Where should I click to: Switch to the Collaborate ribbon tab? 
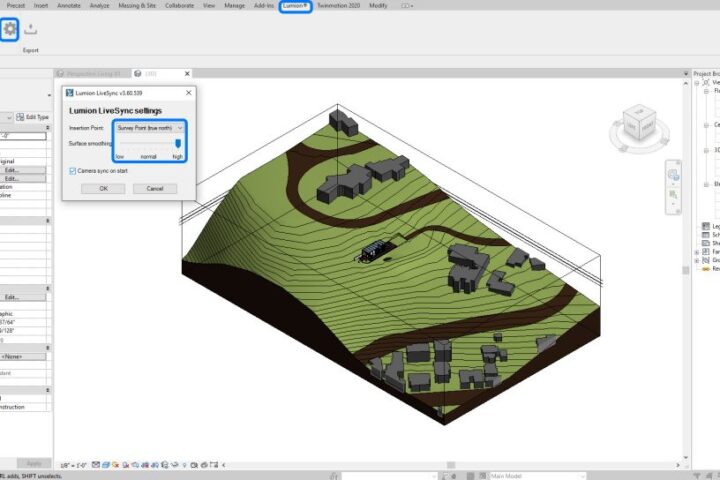pyautogui.click(x=180, y=6)
